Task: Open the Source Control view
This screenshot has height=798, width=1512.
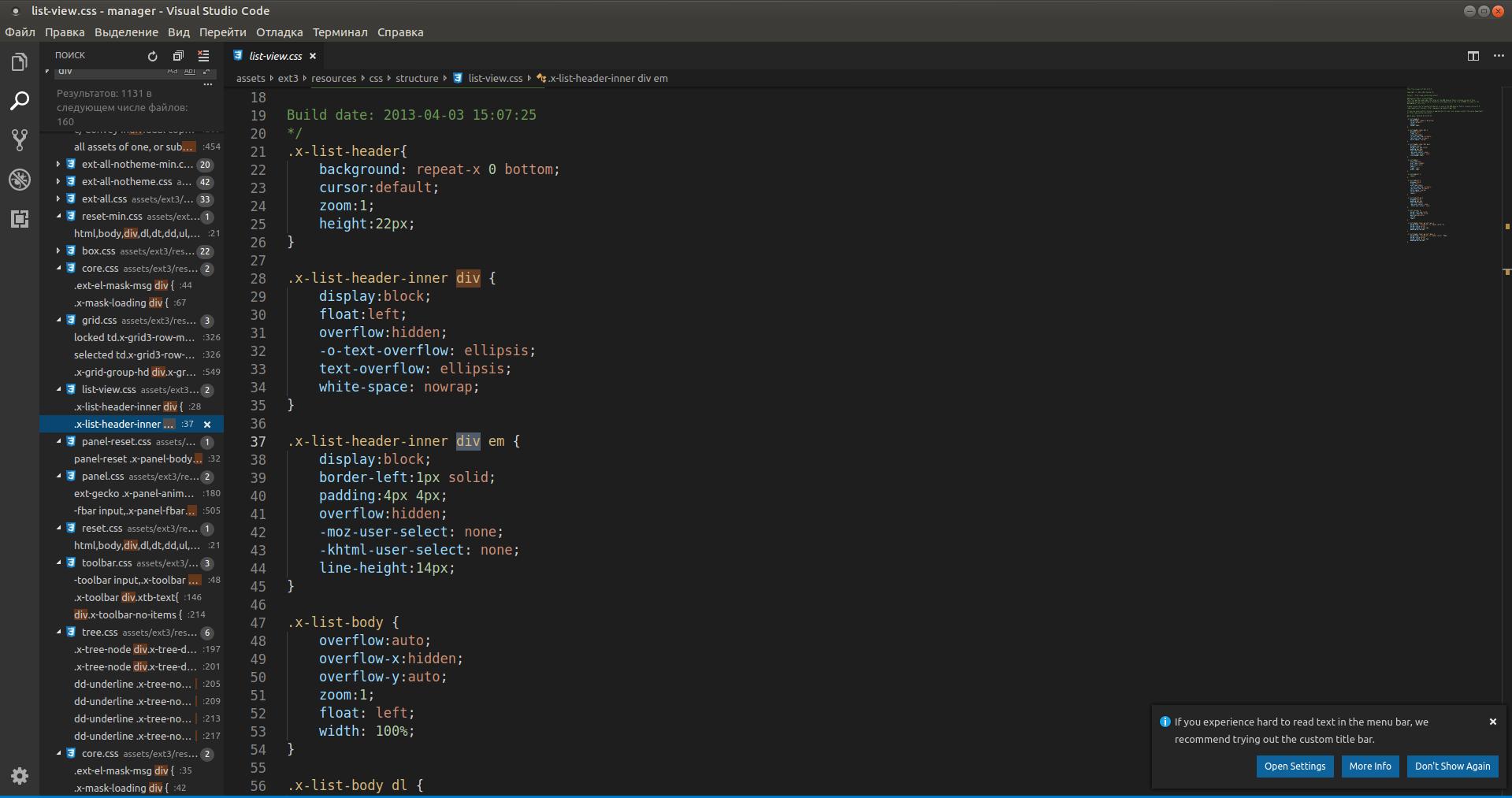Action: point(20,140)
